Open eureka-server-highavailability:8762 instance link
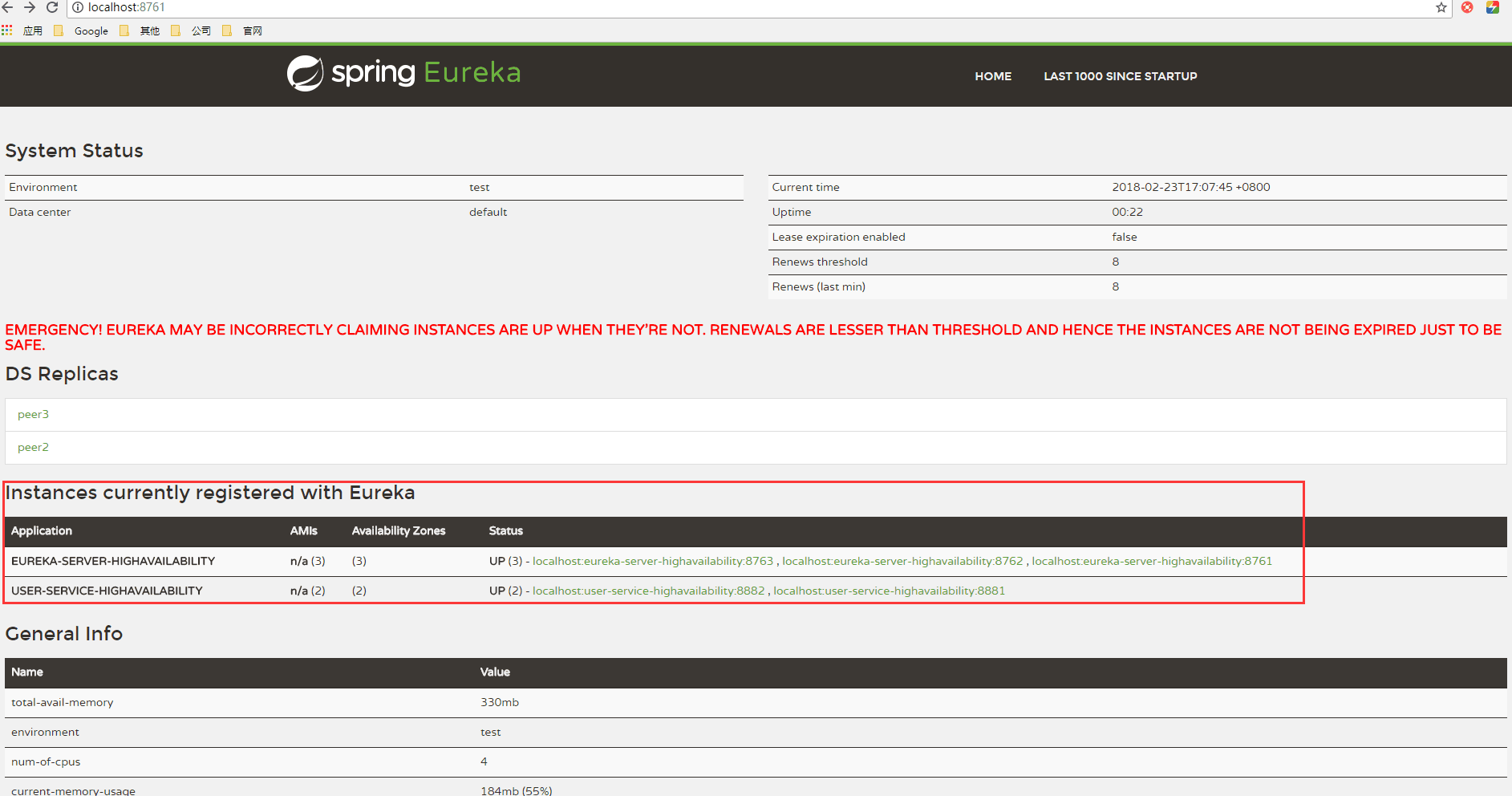The image size is (1512, 796). (902, 561)
